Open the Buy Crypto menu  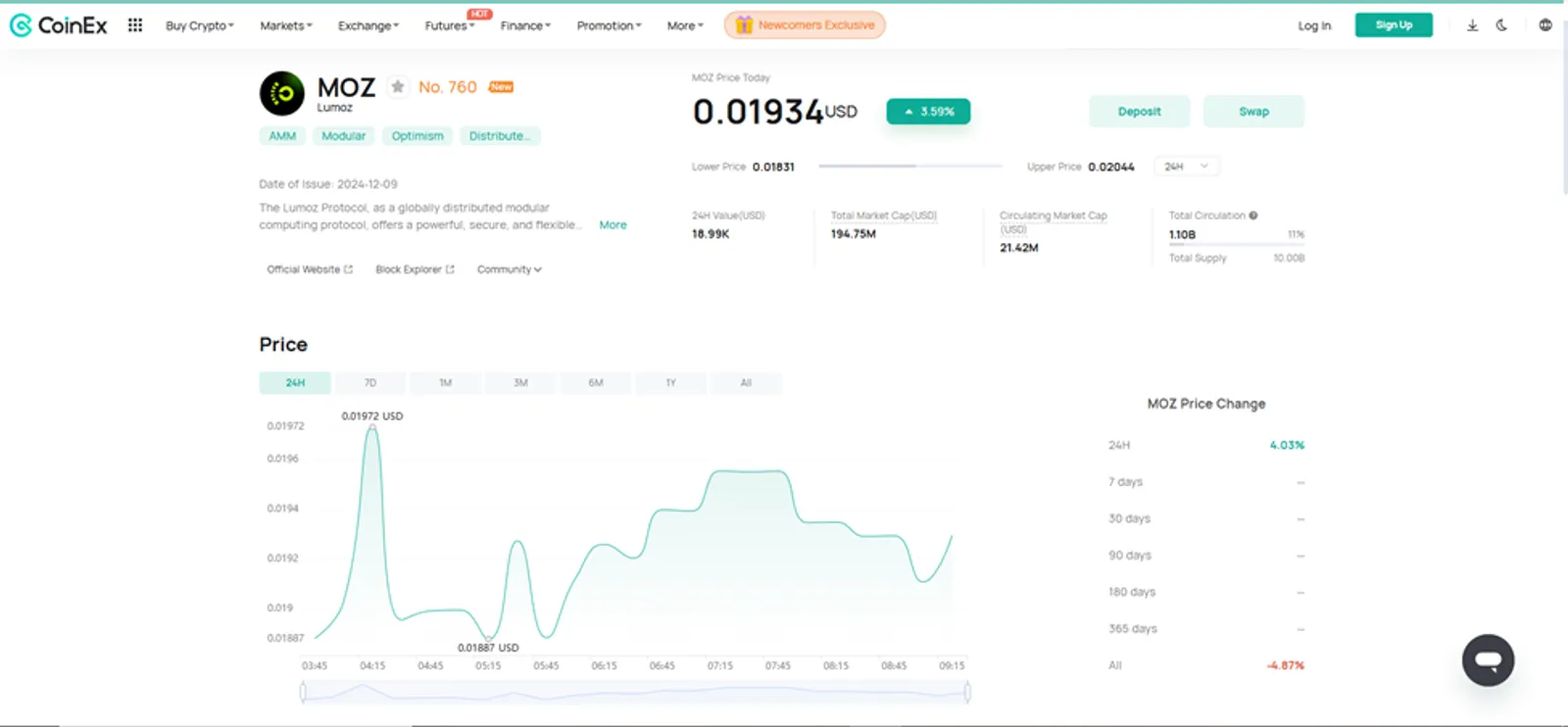coord(200,25)
